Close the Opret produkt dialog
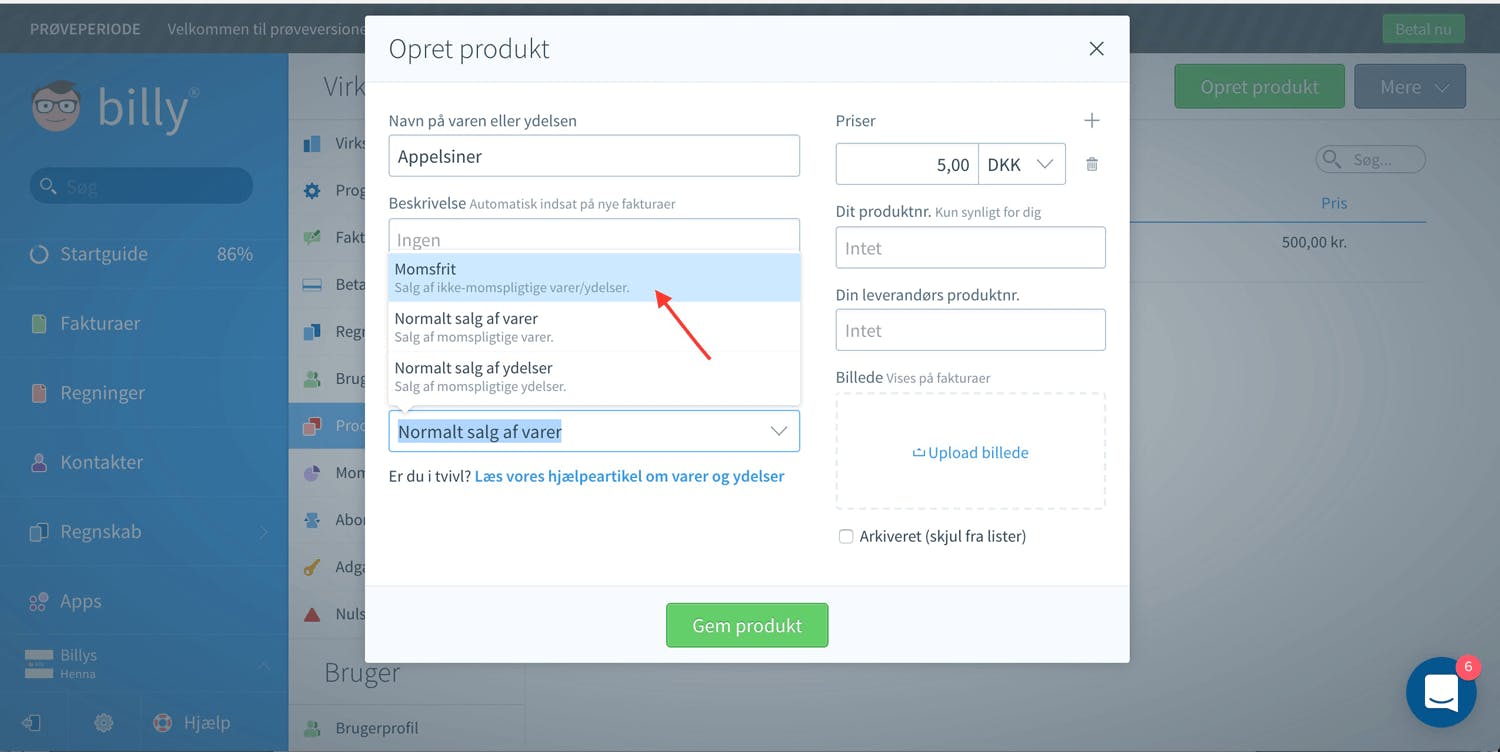This screenshot has height=752, width=1500. (x=1097, y=48)
